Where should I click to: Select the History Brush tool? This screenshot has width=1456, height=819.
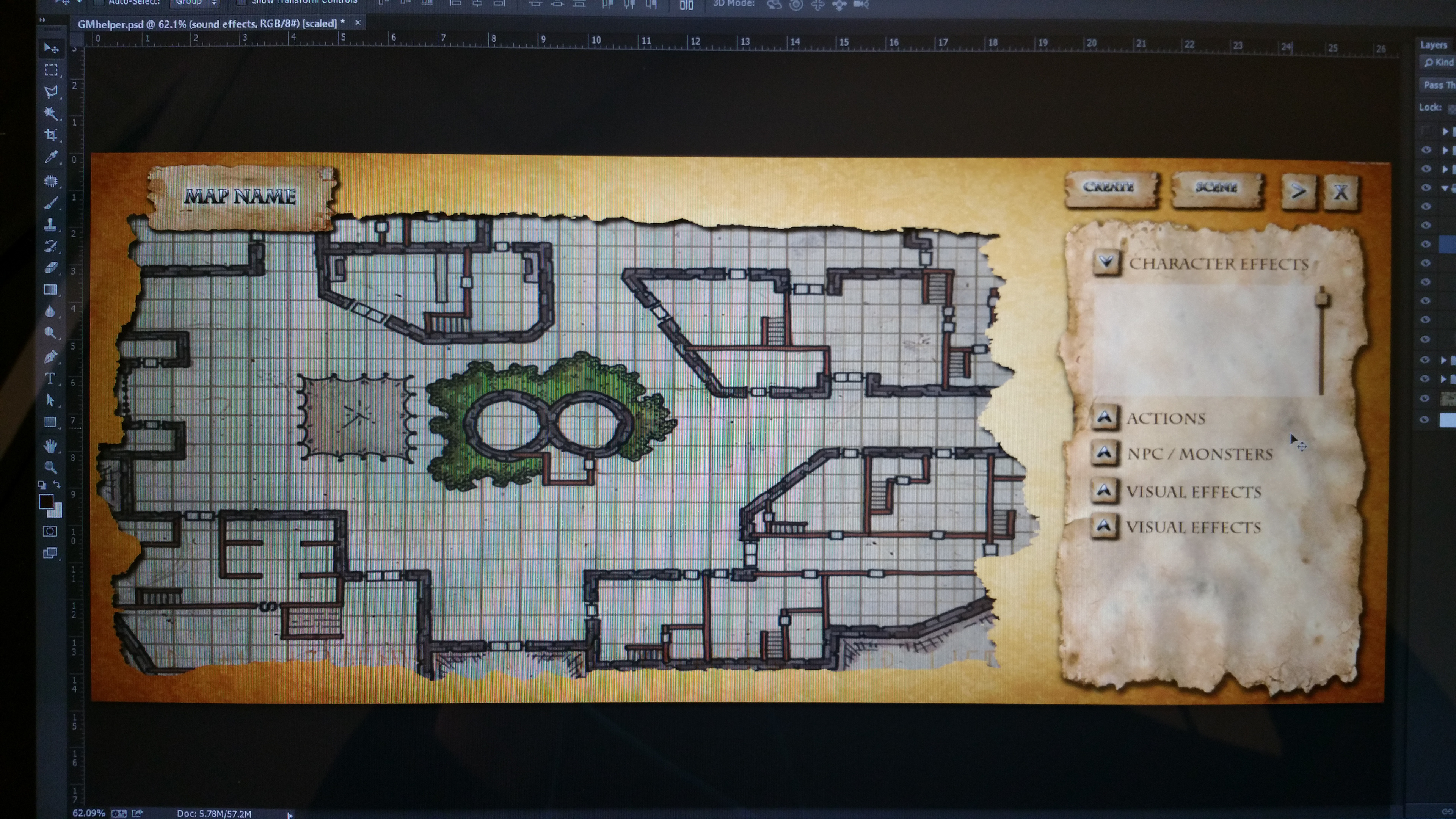pos(51,246)
